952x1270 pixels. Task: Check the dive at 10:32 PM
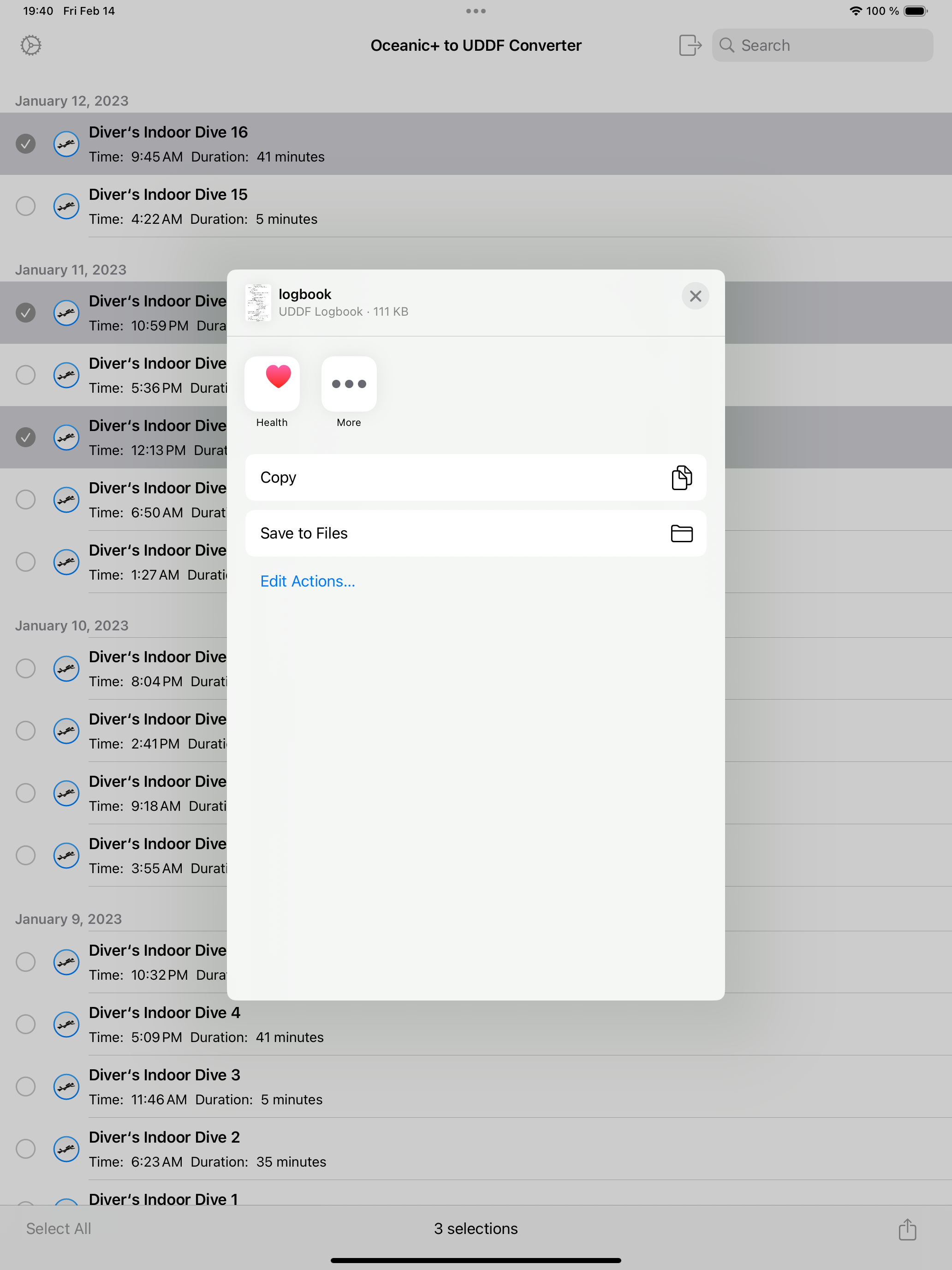26,962
